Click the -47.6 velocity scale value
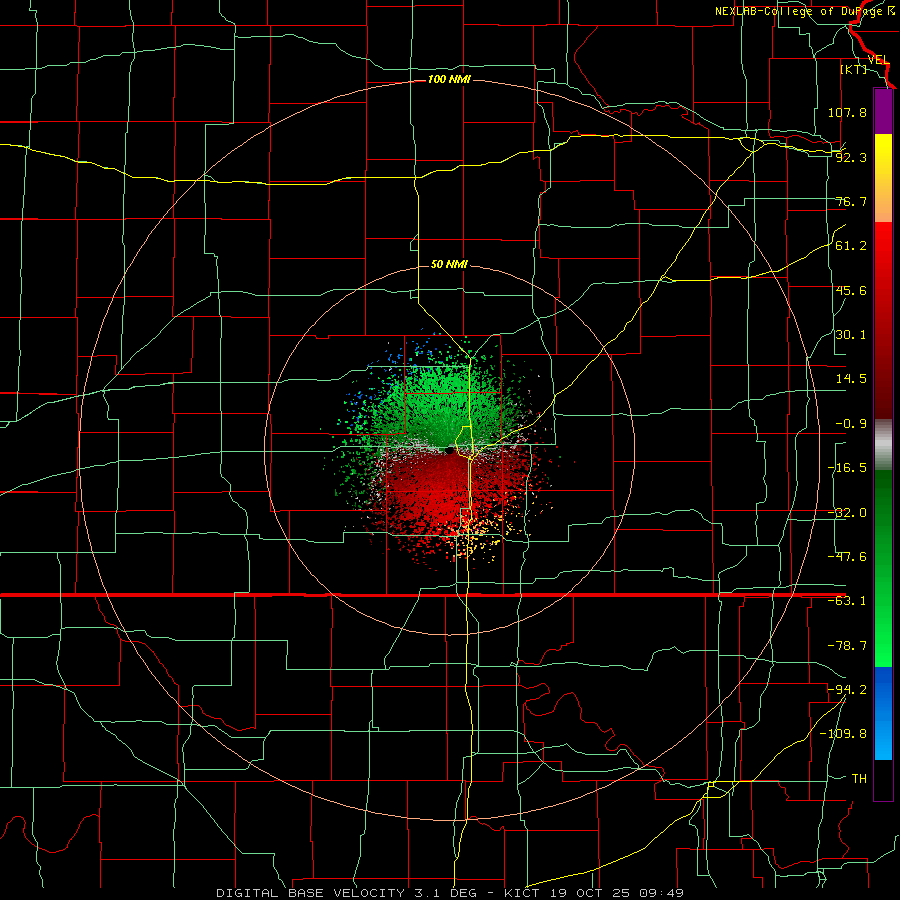900x900 pixels. [x=847, y=557]
